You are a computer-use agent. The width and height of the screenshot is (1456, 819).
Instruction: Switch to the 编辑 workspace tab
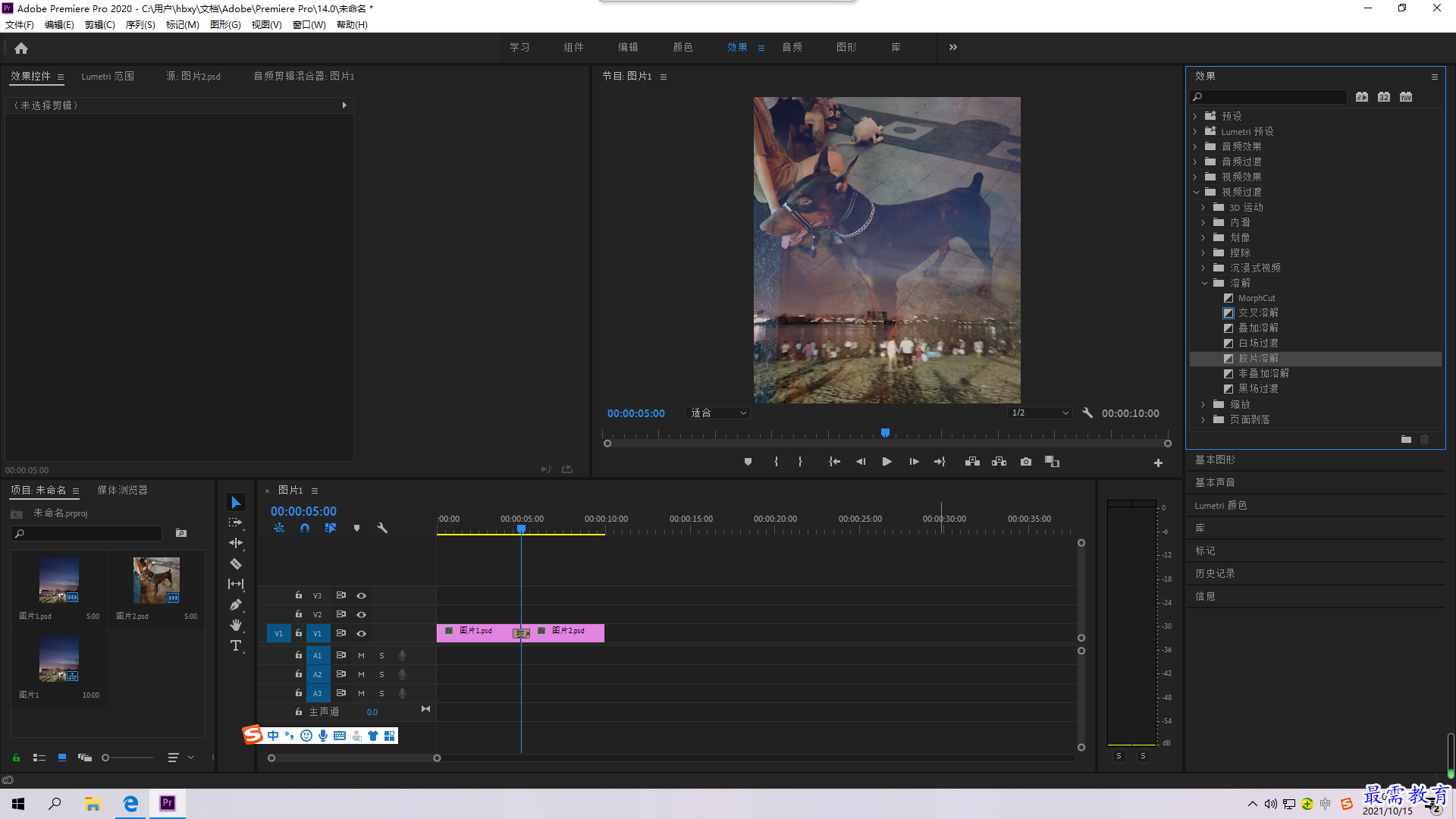(628, 48)
